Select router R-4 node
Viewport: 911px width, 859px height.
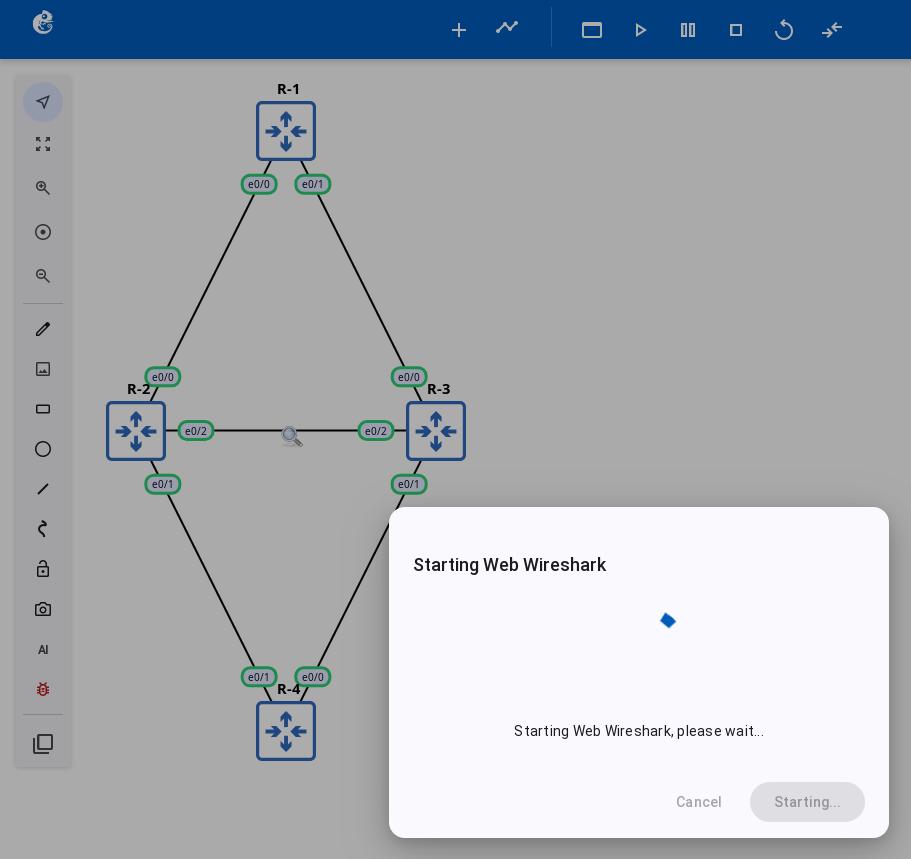(x=286, y=731)
